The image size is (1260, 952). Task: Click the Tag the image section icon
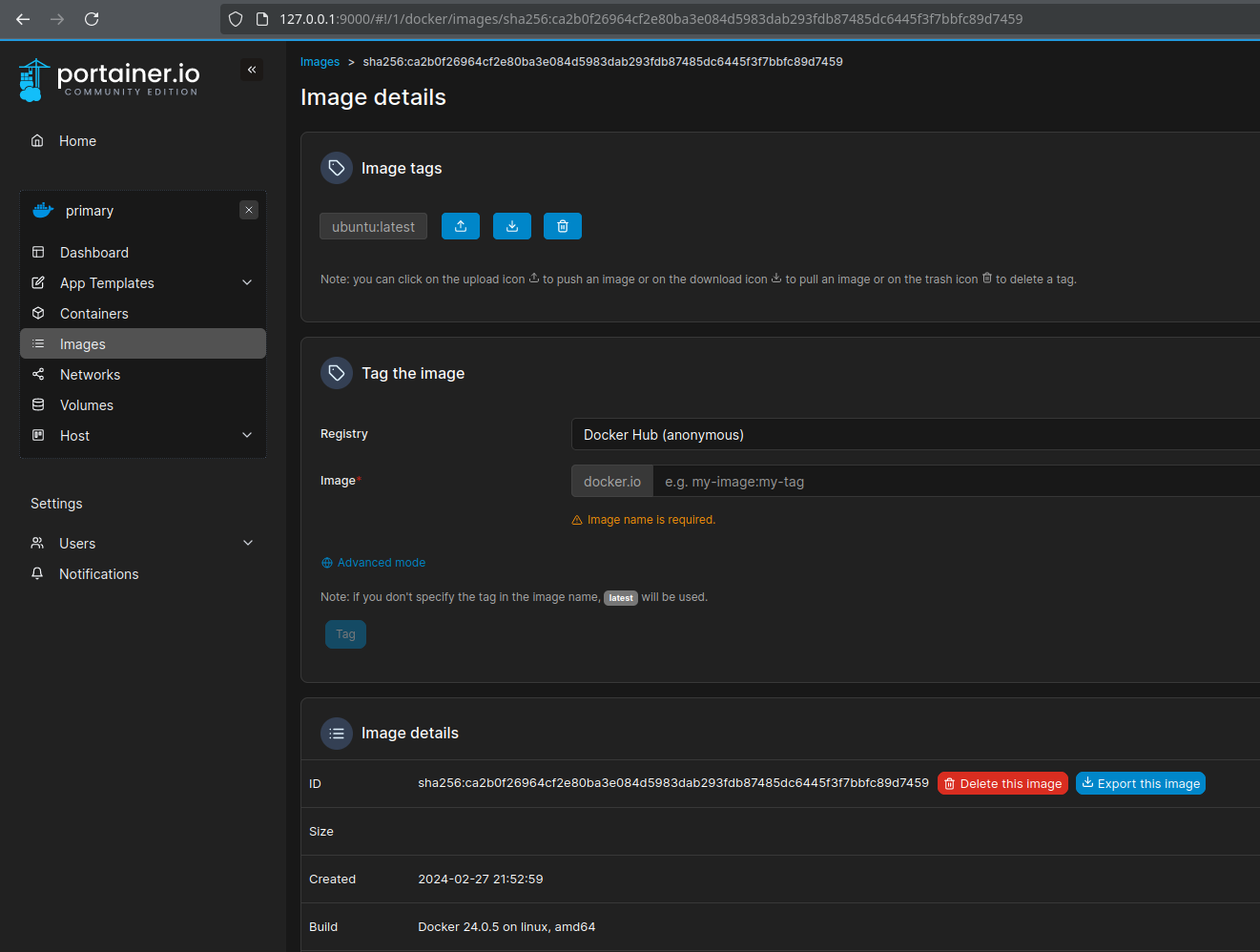[x=337, y=373]
